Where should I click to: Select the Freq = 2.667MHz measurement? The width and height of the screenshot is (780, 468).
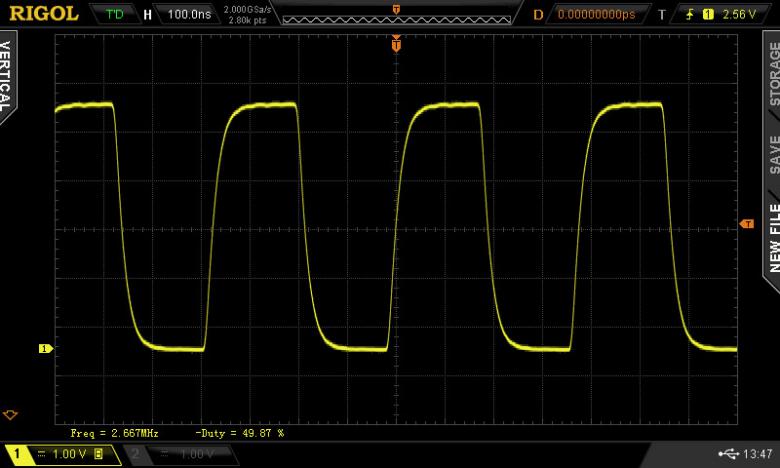(114, 433)
